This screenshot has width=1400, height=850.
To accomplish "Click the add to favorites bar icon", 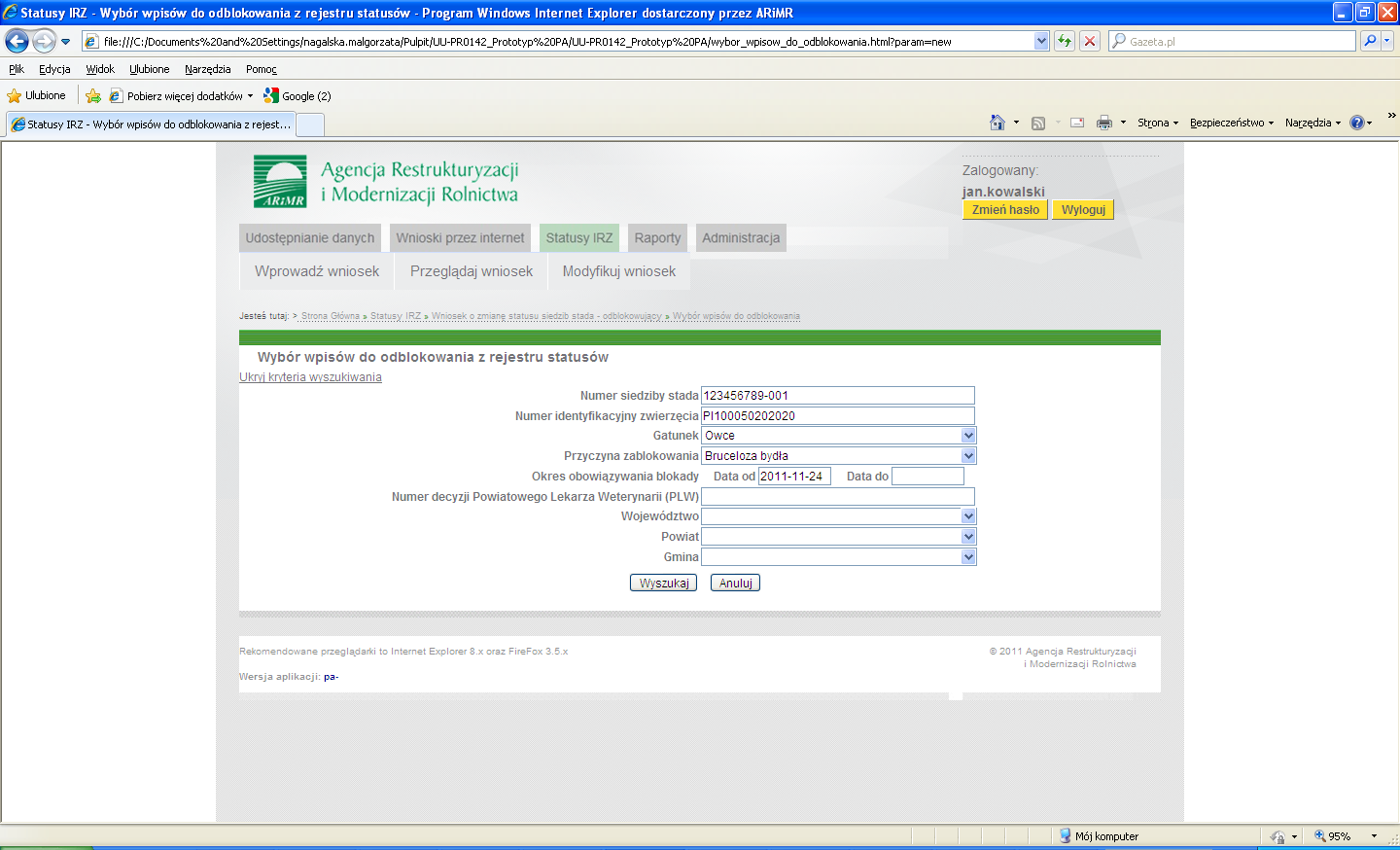I will click(93, 95).
